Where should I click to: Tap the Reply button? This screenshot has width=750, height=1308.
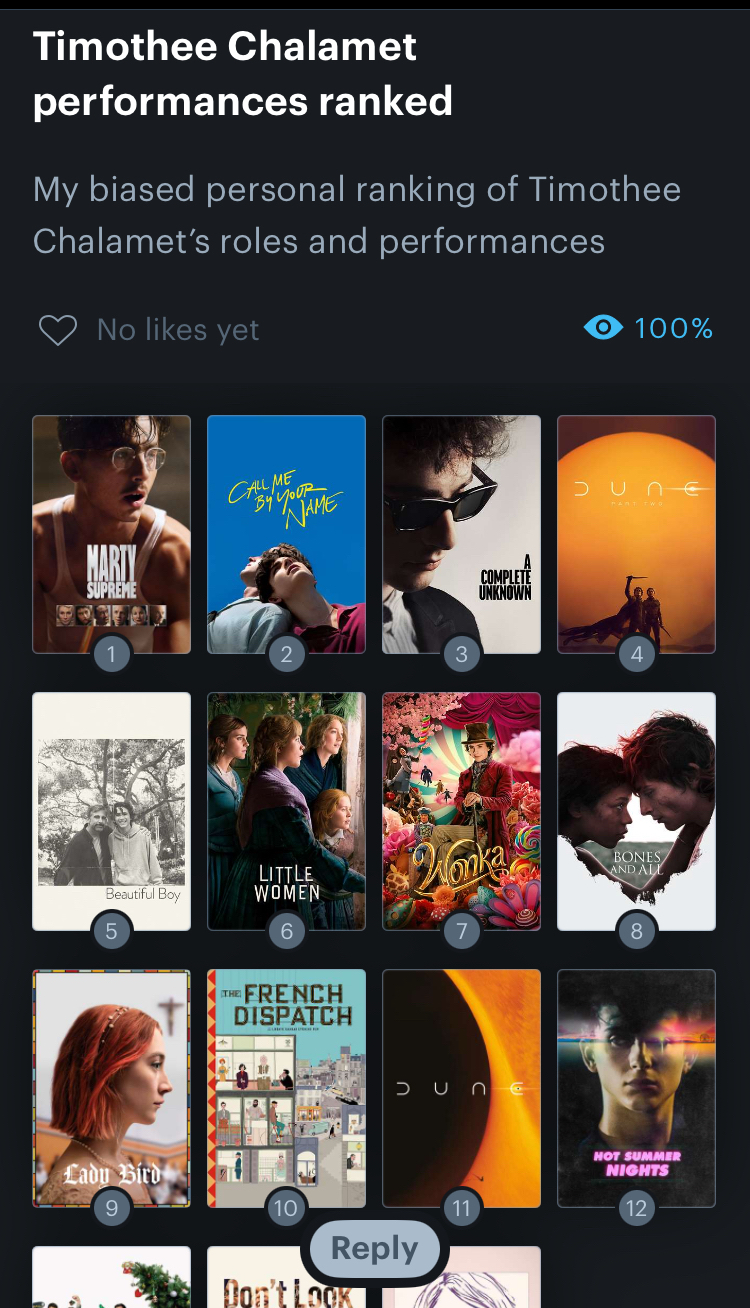pyautogui.click(x=374, y=1248)
